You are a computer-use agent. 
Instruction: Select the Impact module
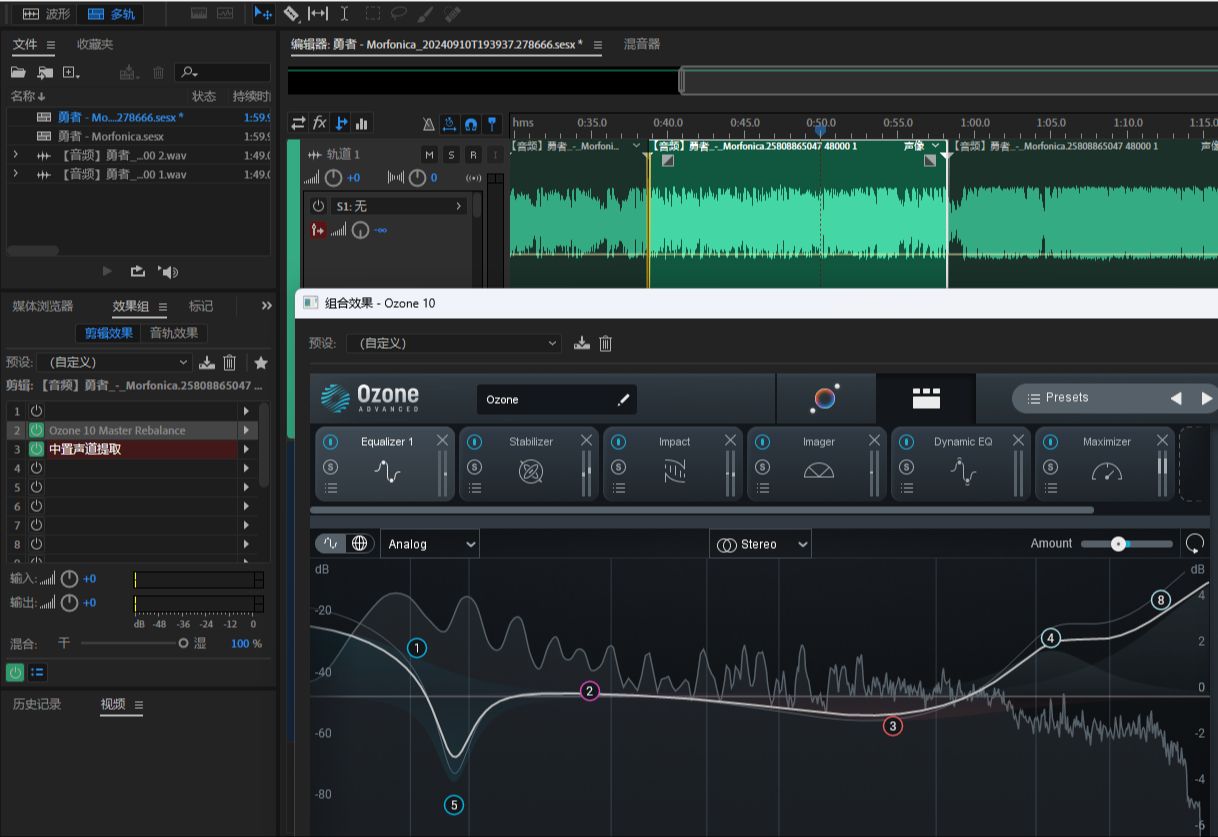pyautogui.click(x=675, y=464)
